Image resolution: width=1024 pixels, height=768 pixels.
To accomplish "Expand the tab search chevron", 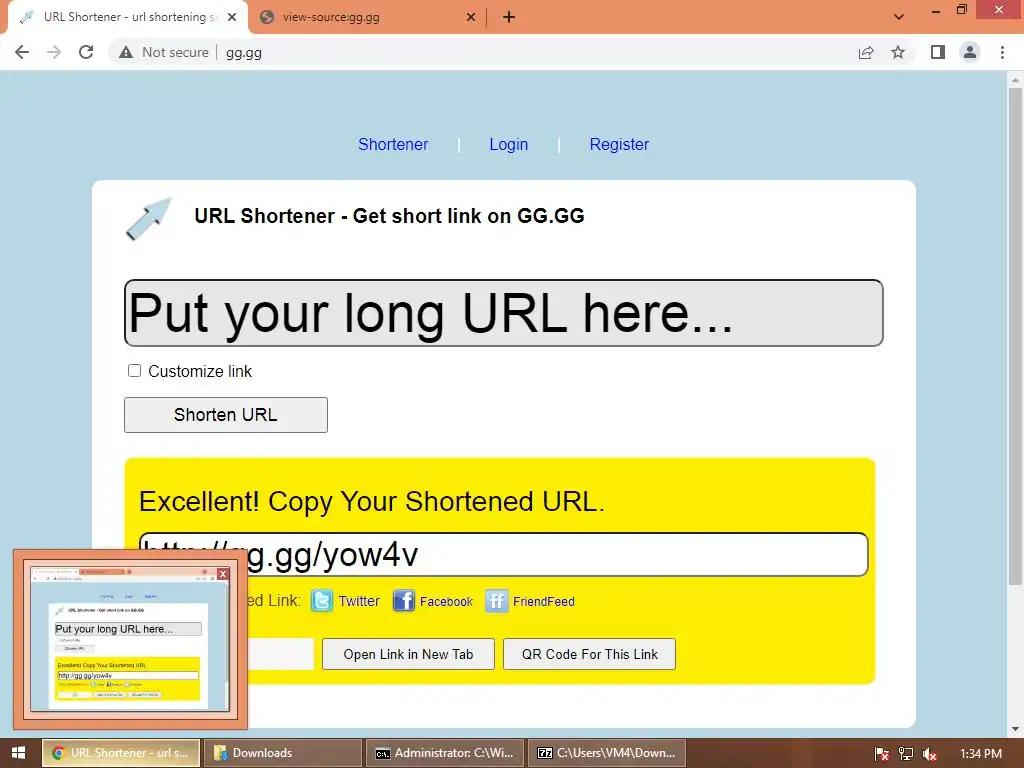I will 899,17.
